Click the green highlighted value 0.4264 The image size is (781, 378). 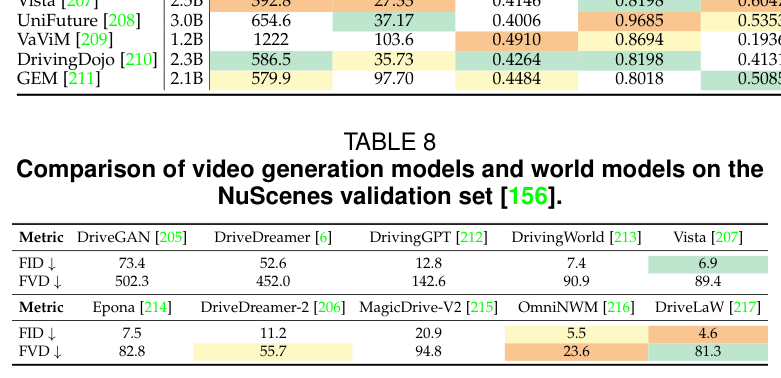517,59
